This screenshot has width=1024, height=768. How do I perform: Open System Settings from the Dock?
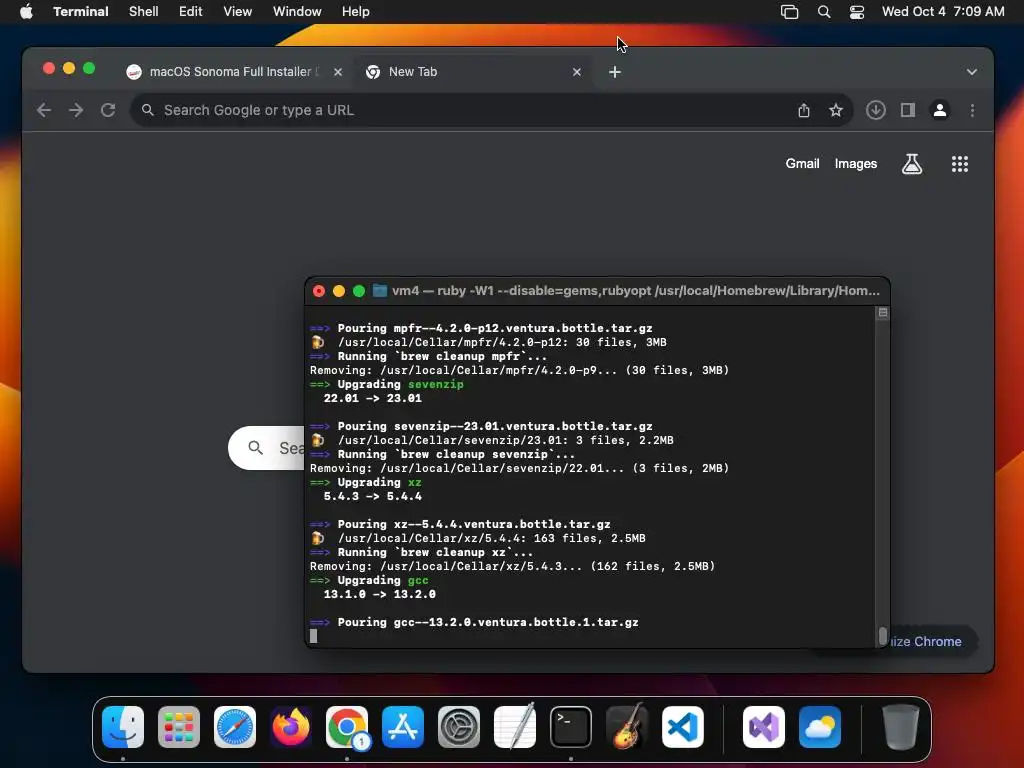coord(458,727)
